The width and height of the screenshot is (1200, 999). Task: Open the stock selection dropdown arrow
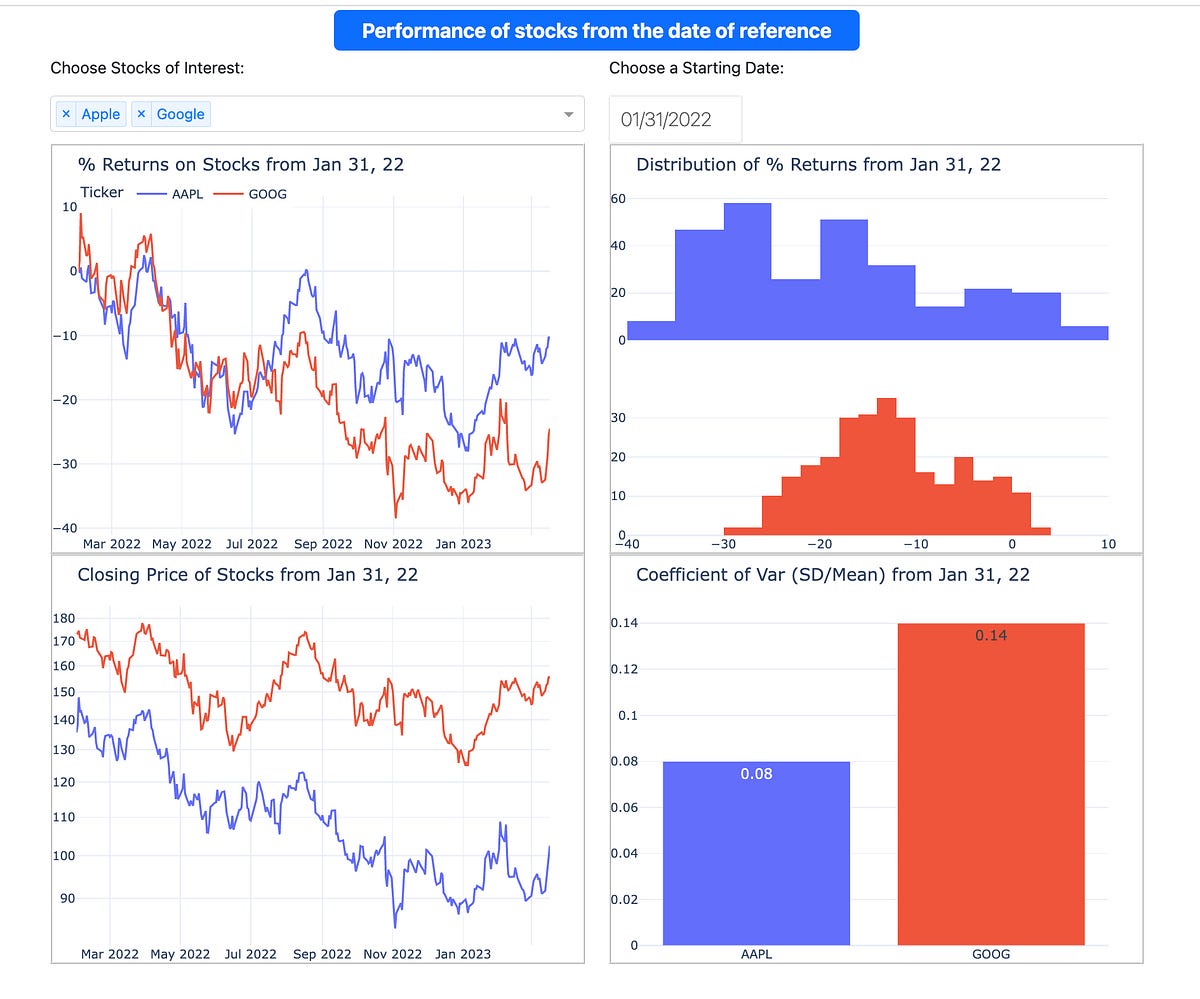pos(568,113)
